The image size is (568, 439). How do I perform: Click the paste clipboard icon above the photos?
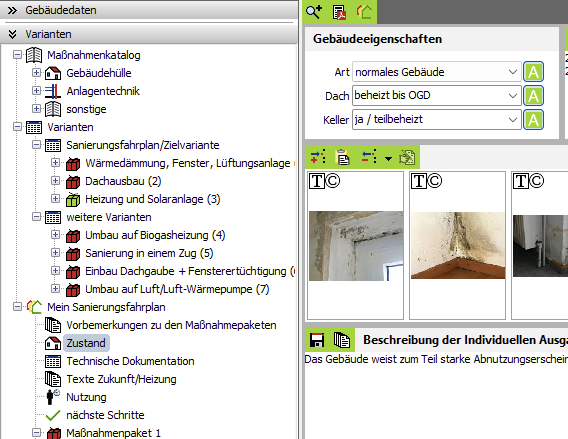click(342, 158)
